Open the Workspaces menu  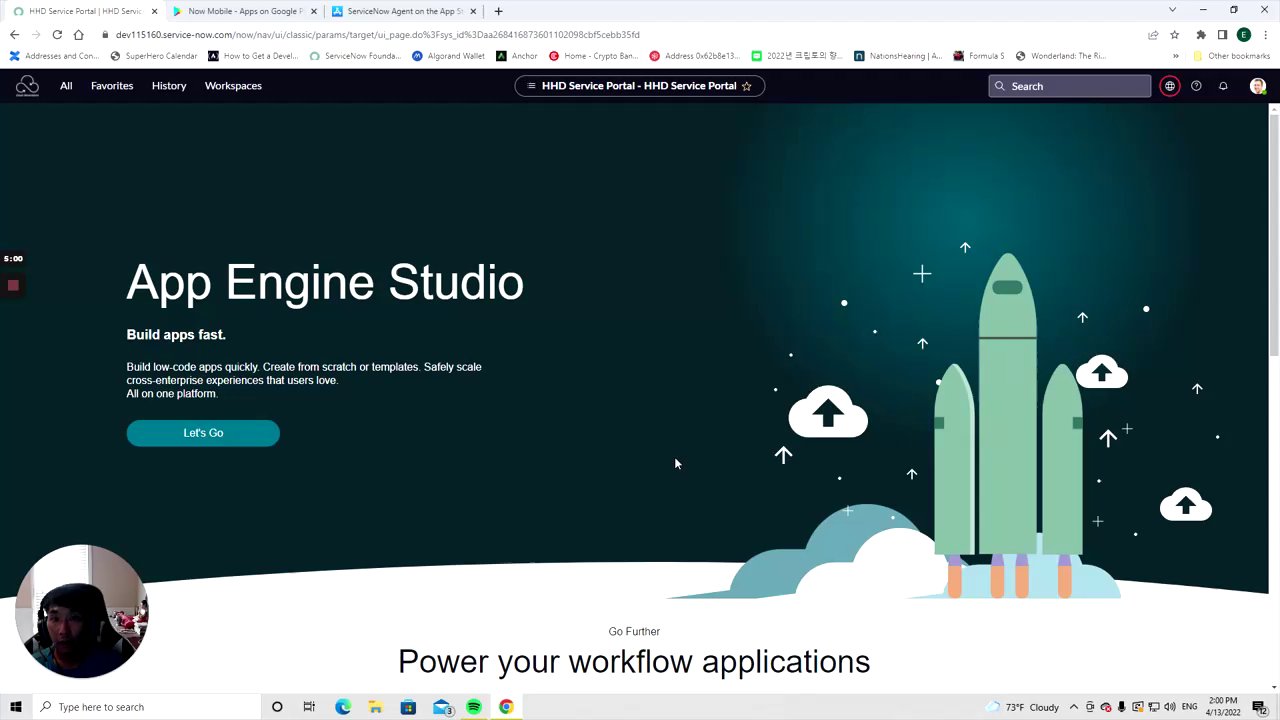[x=233, y=86]
